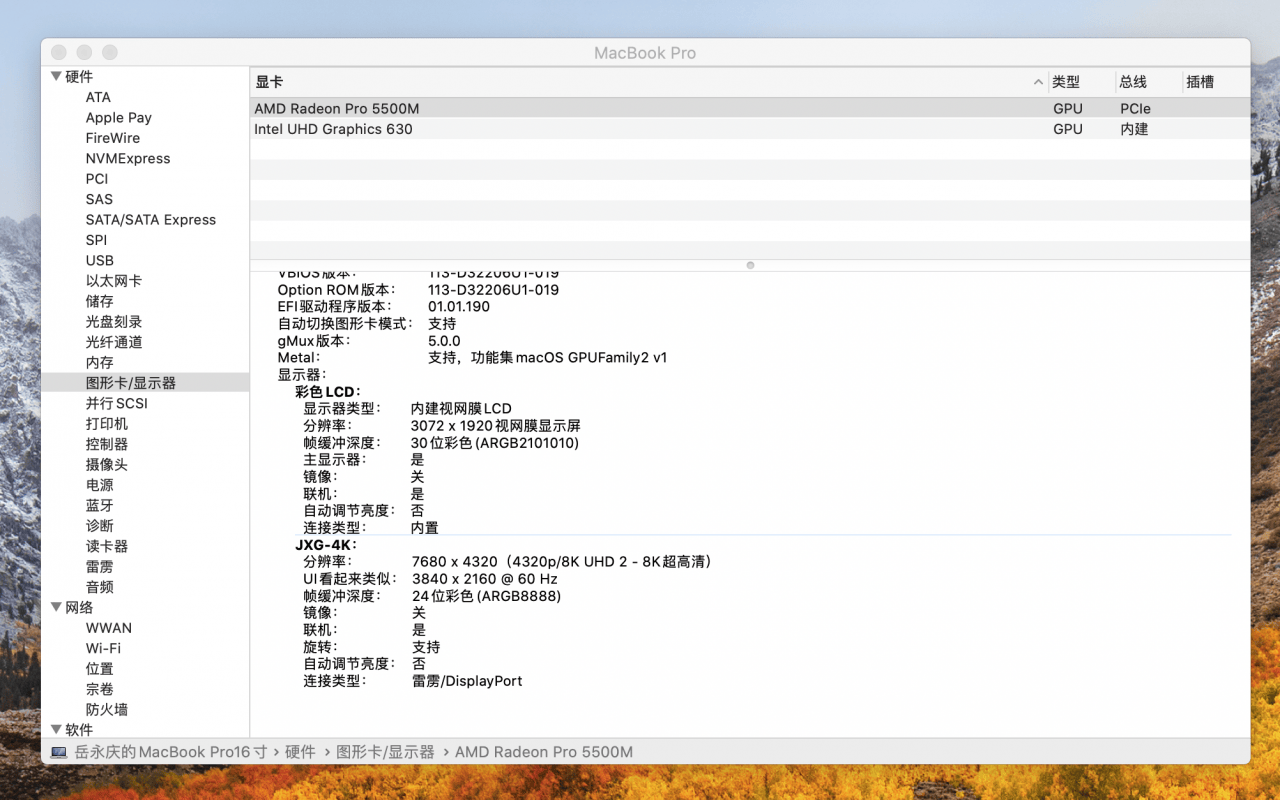Toggle sort arrow in 显卡 column header
The height and width of the screenshot is (800, 1280).
click(1038, 82)
